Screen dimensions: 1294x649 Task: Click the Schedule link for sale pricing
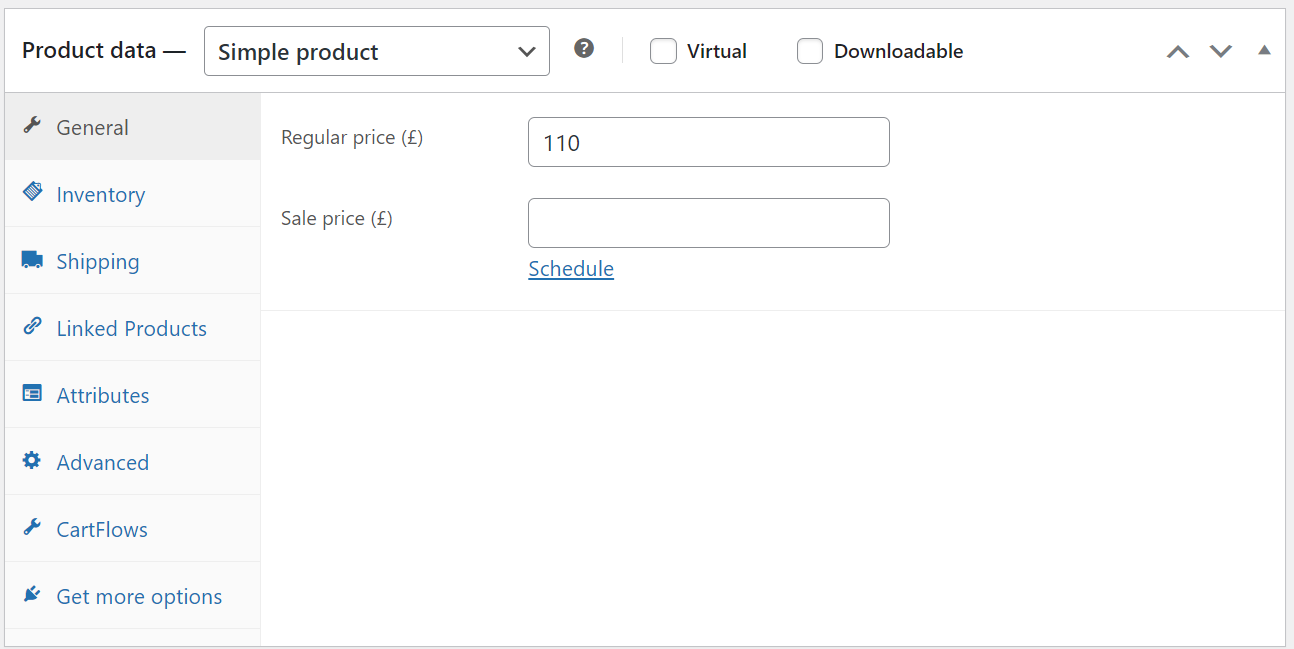570,268
